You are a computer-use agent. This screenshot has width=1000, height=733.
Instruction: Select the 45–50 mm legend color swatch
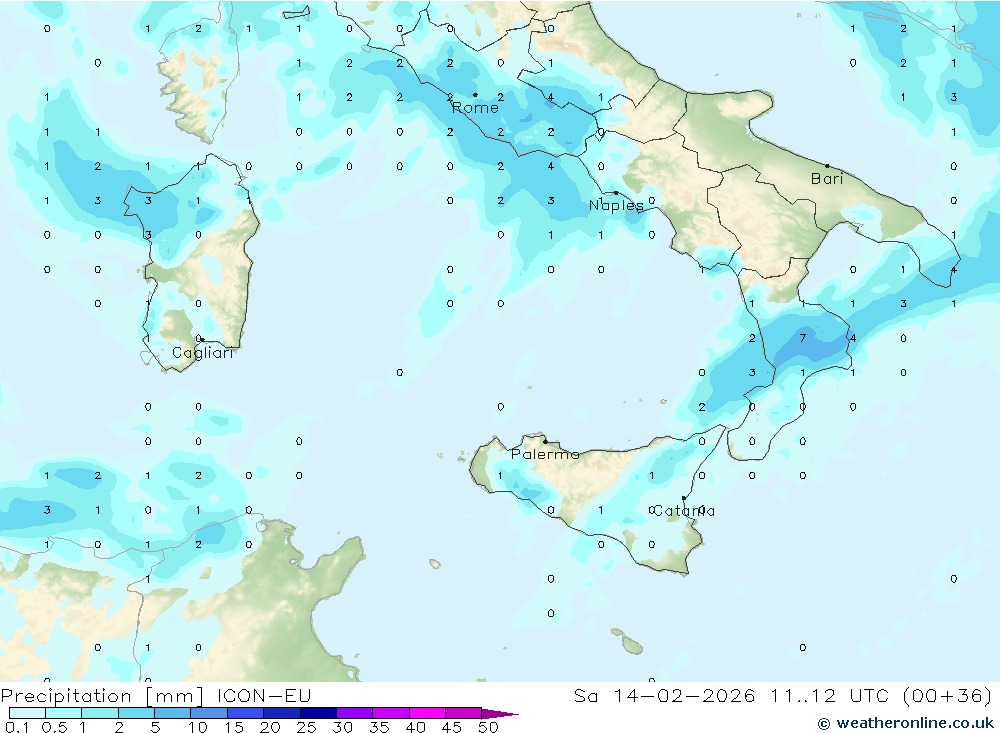(x=463, y=713)
